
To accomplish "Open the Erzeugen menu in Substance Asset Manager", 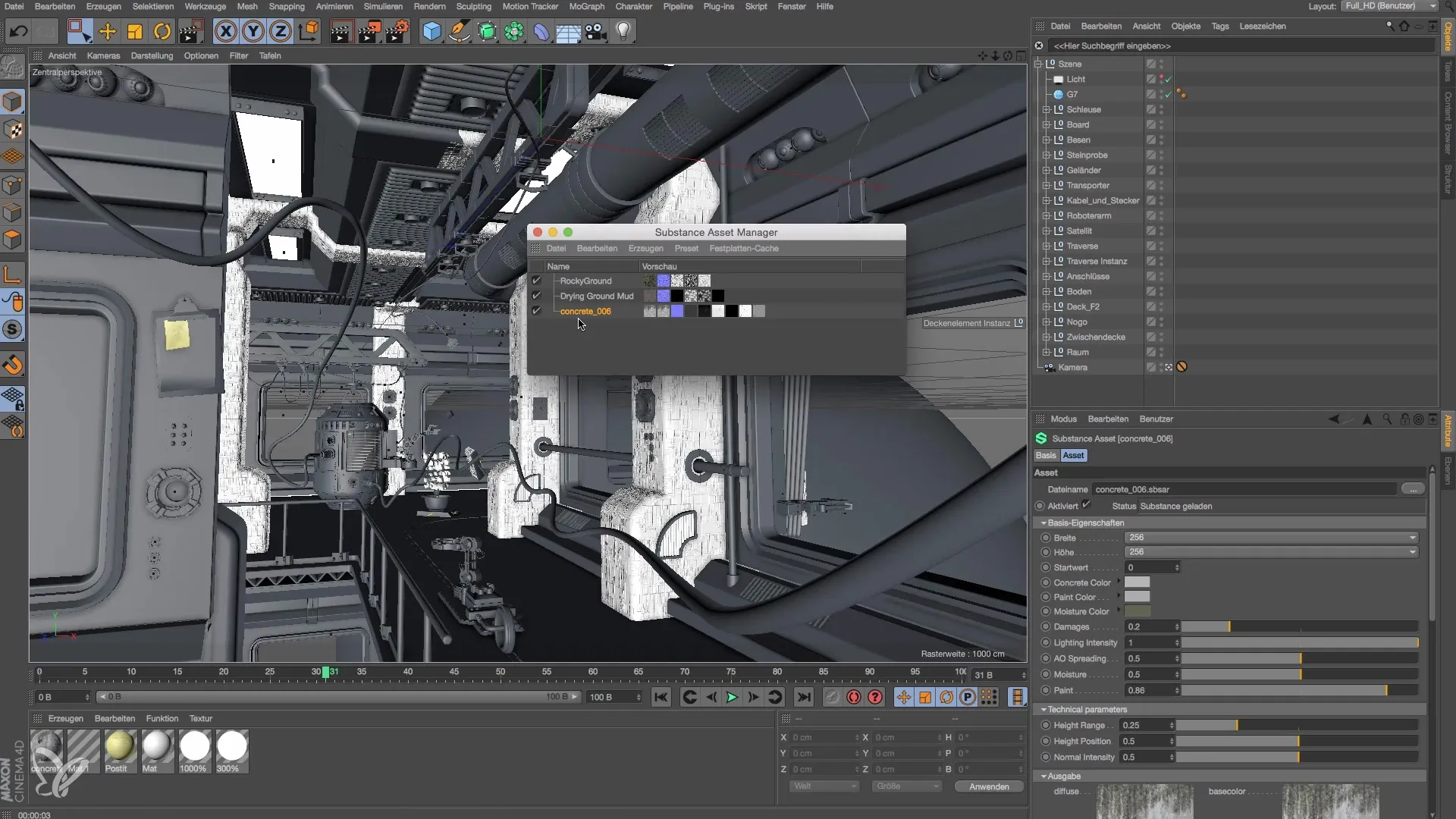I will (645, 249).
